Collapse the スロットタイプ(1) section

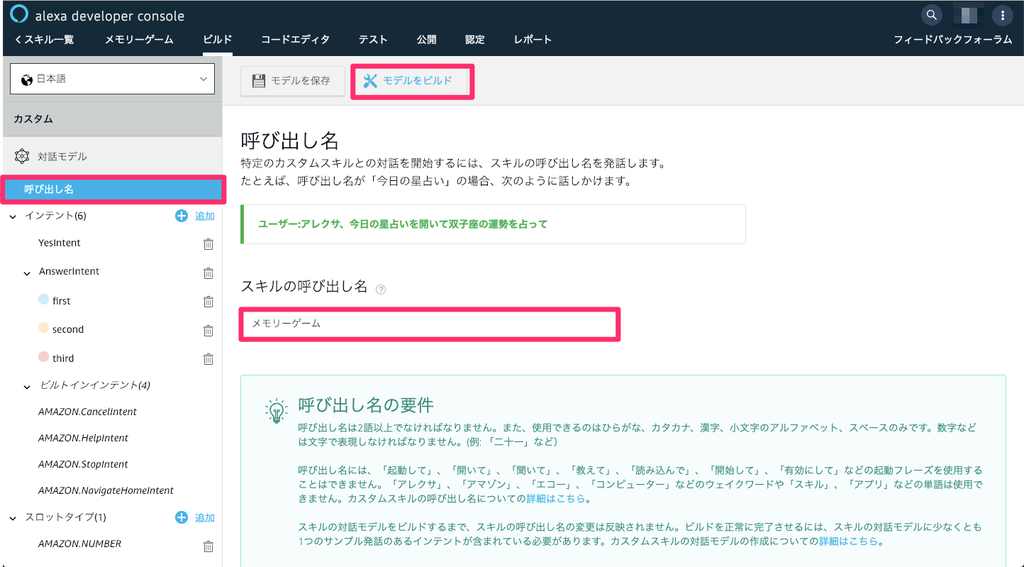click(13, 518)
